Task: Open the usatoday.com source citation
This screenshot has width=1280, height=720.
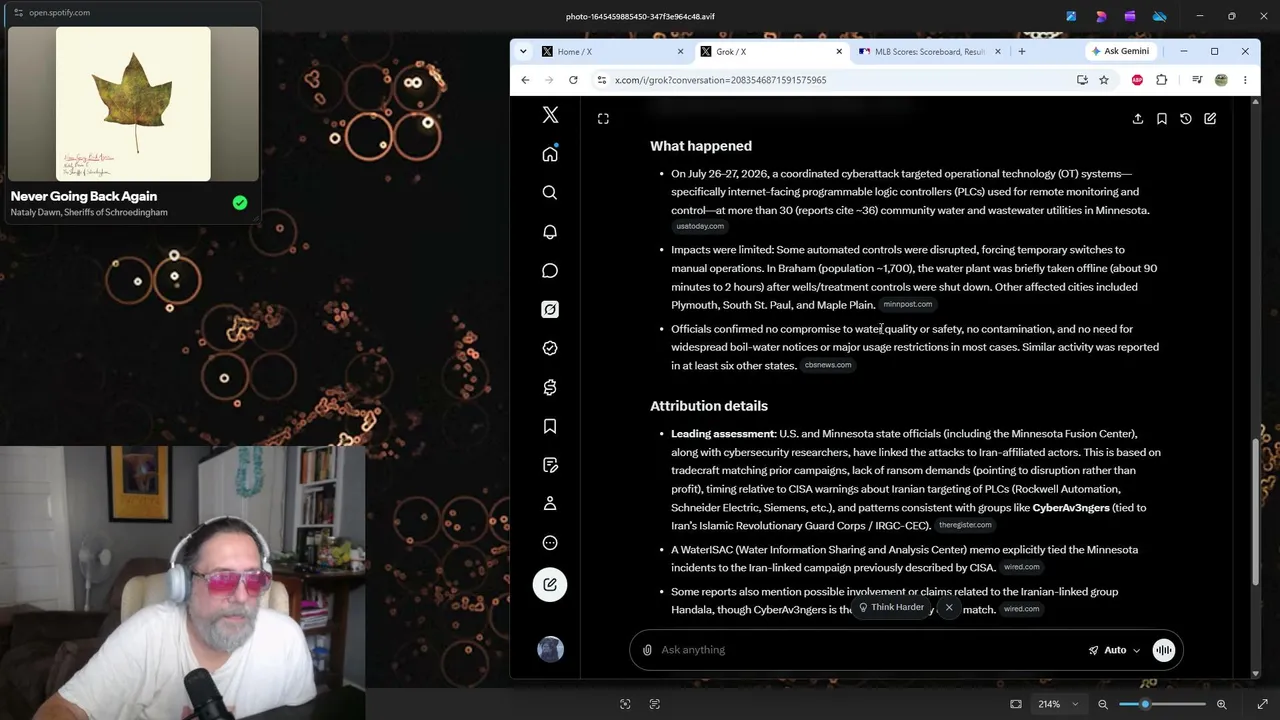Action: 700,227
